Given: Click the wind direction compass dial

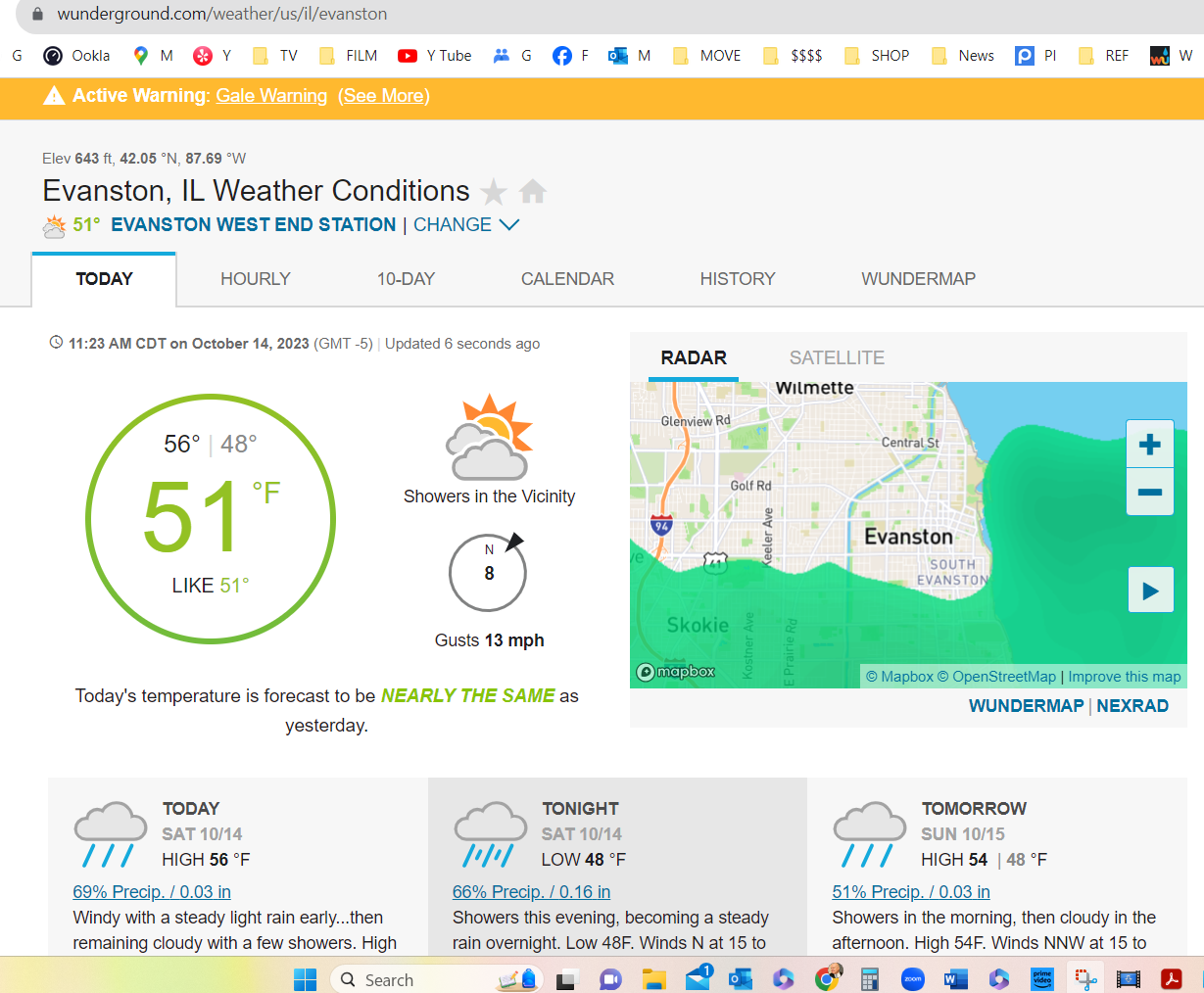Looking at the screenshot, I should point(488,571).
